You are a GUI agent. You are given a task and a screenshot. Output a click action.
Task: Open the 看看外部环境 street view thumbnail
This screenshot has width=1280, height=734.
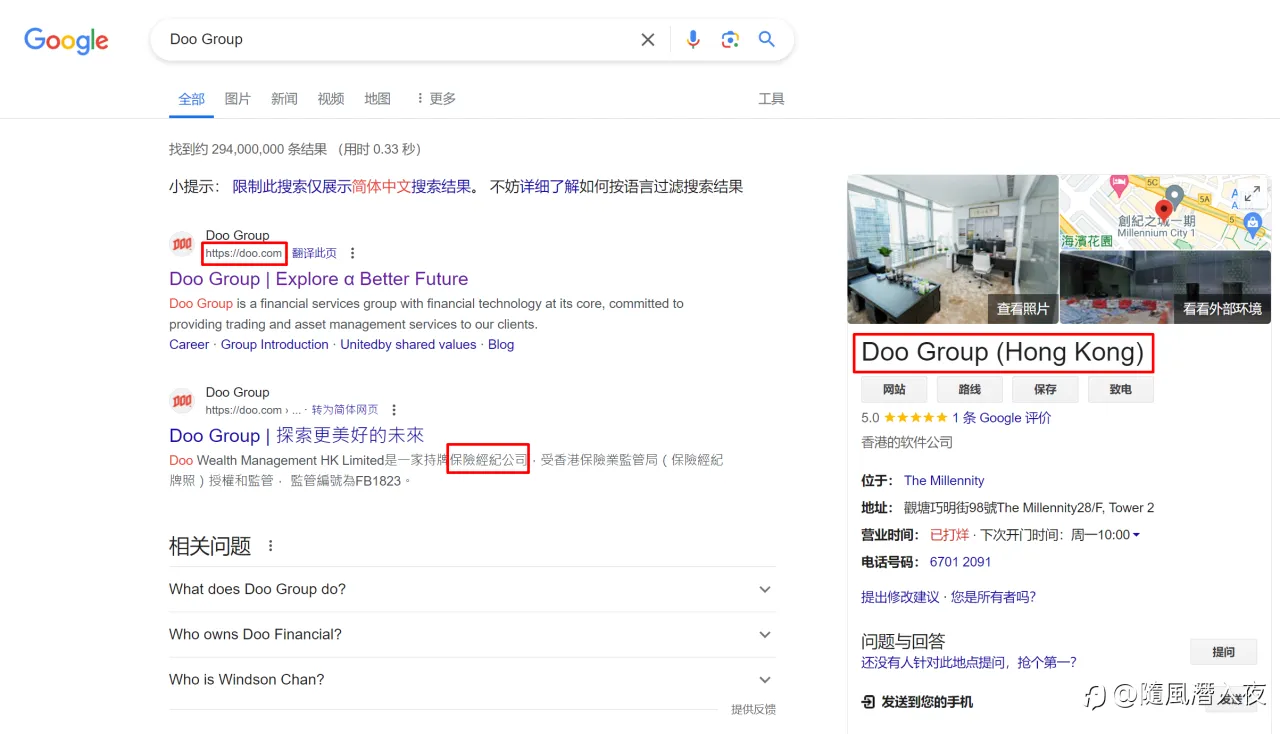point(1166,288)
